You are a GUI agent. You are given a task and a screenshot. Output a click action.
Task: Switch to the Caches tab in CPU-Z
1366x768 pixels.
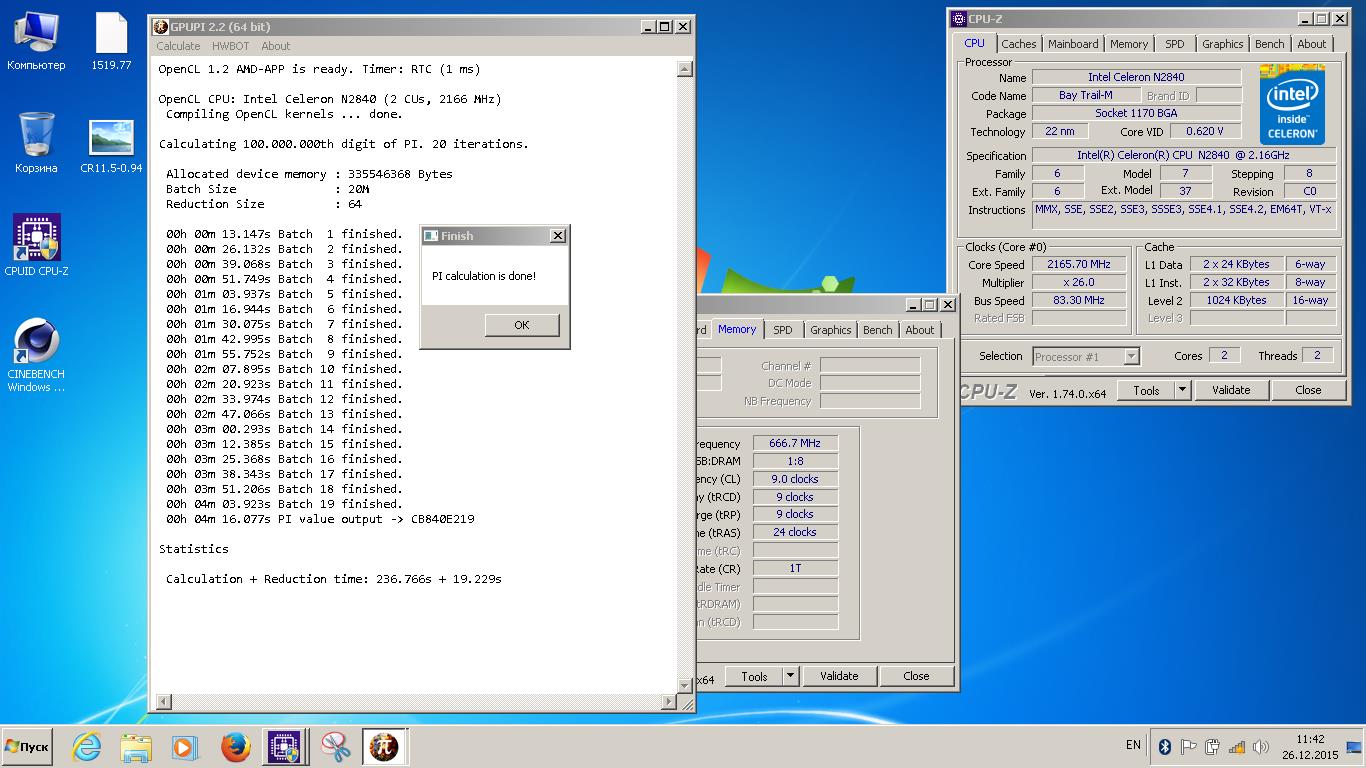click(1019, 44)
